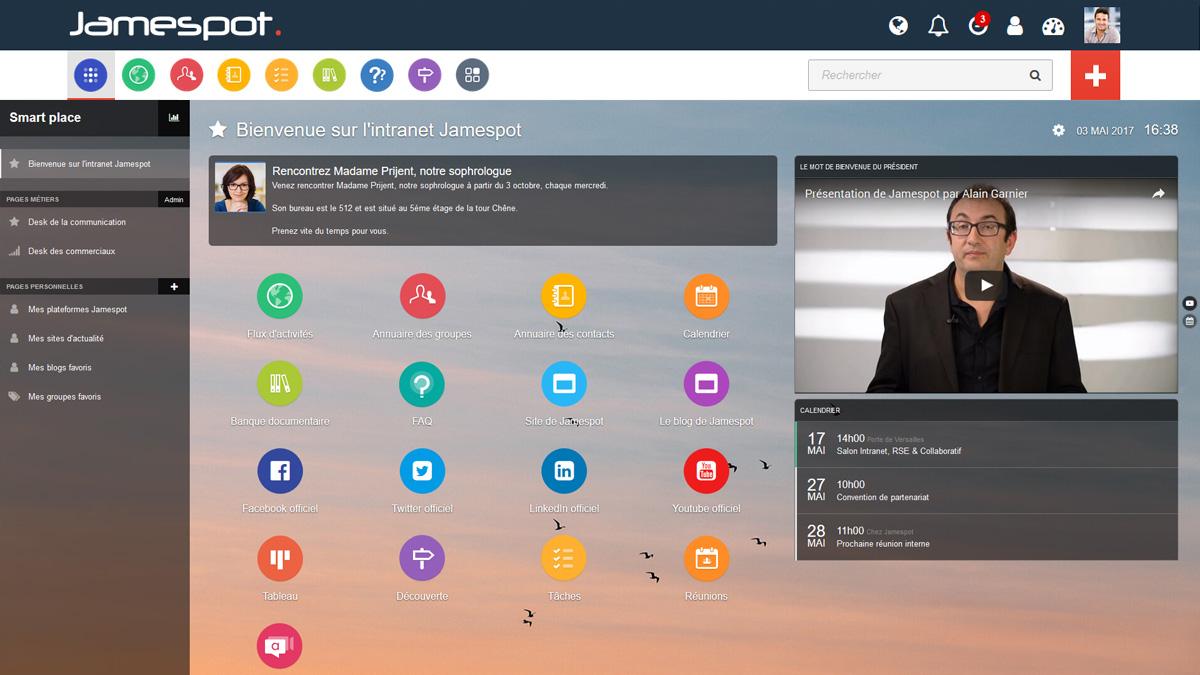The image size is (1200, 675).
Task: Open the 28 MAI Prochaine réunion interne event
Action: click(987, 537)
